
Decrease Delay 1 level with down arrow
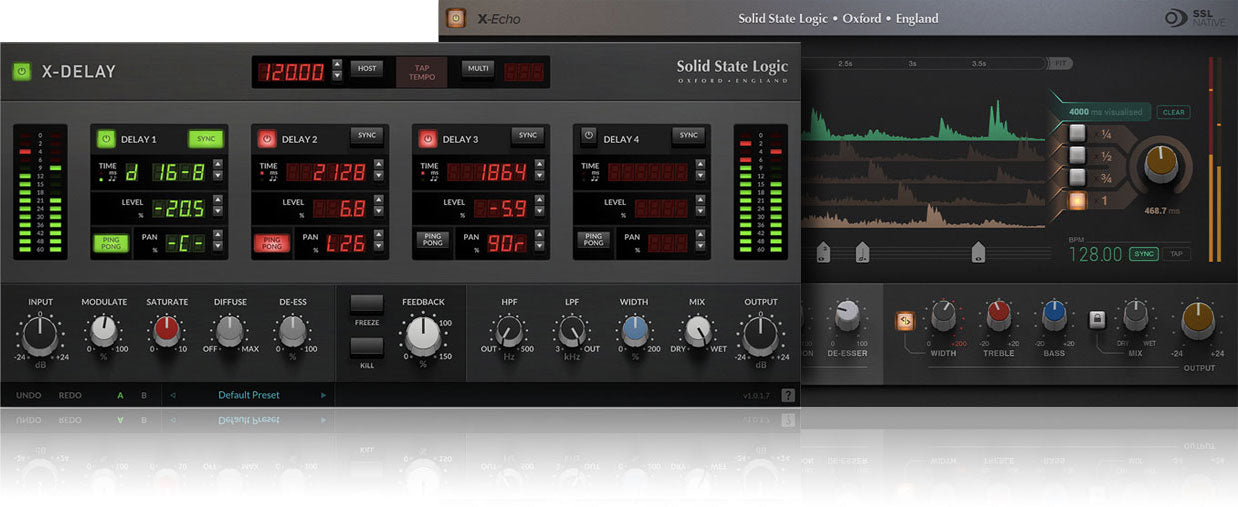click(x=218, y=213)
